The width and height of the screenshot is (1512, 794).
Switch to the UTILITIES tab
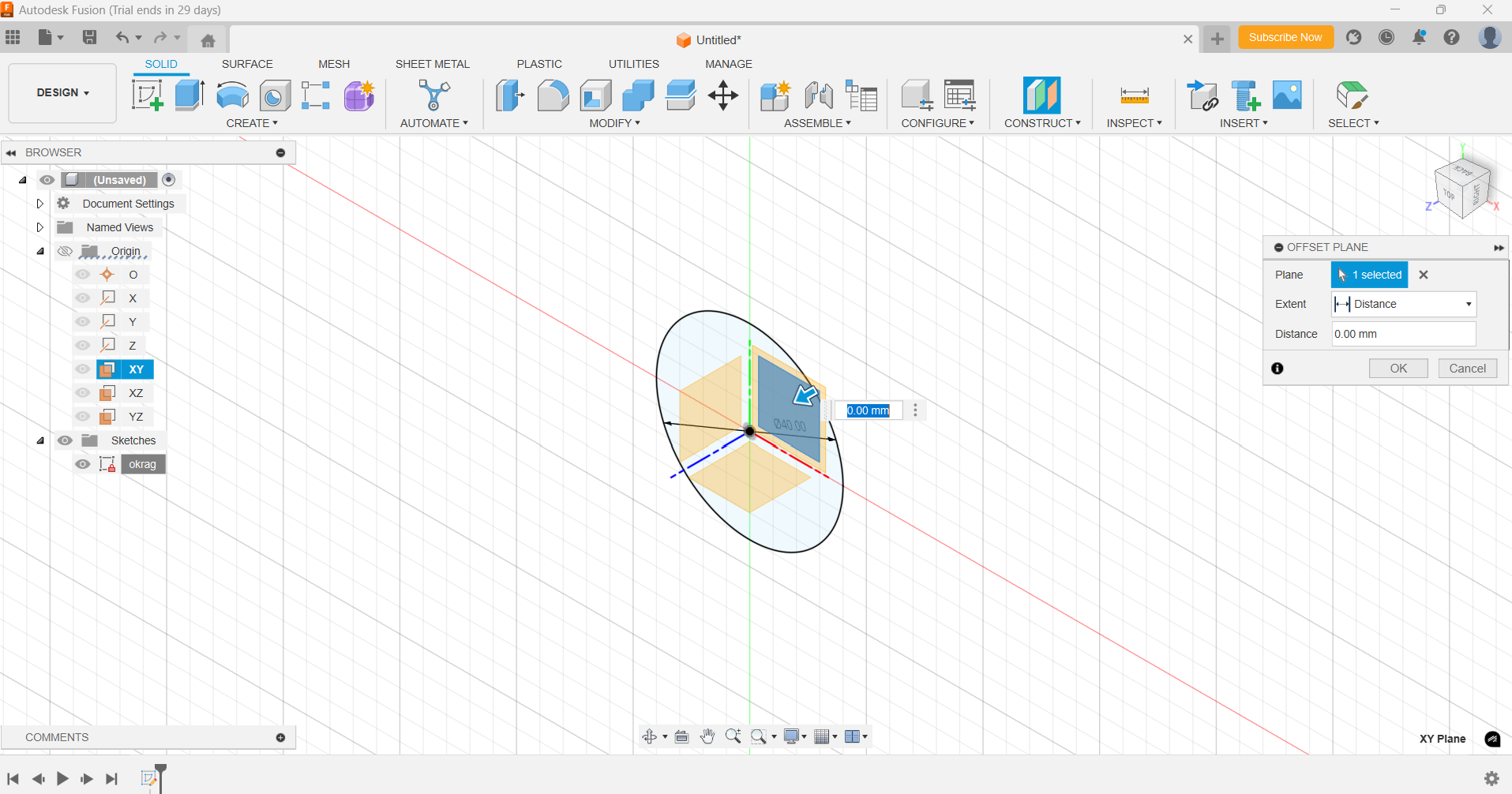click(x=634, y=64)
